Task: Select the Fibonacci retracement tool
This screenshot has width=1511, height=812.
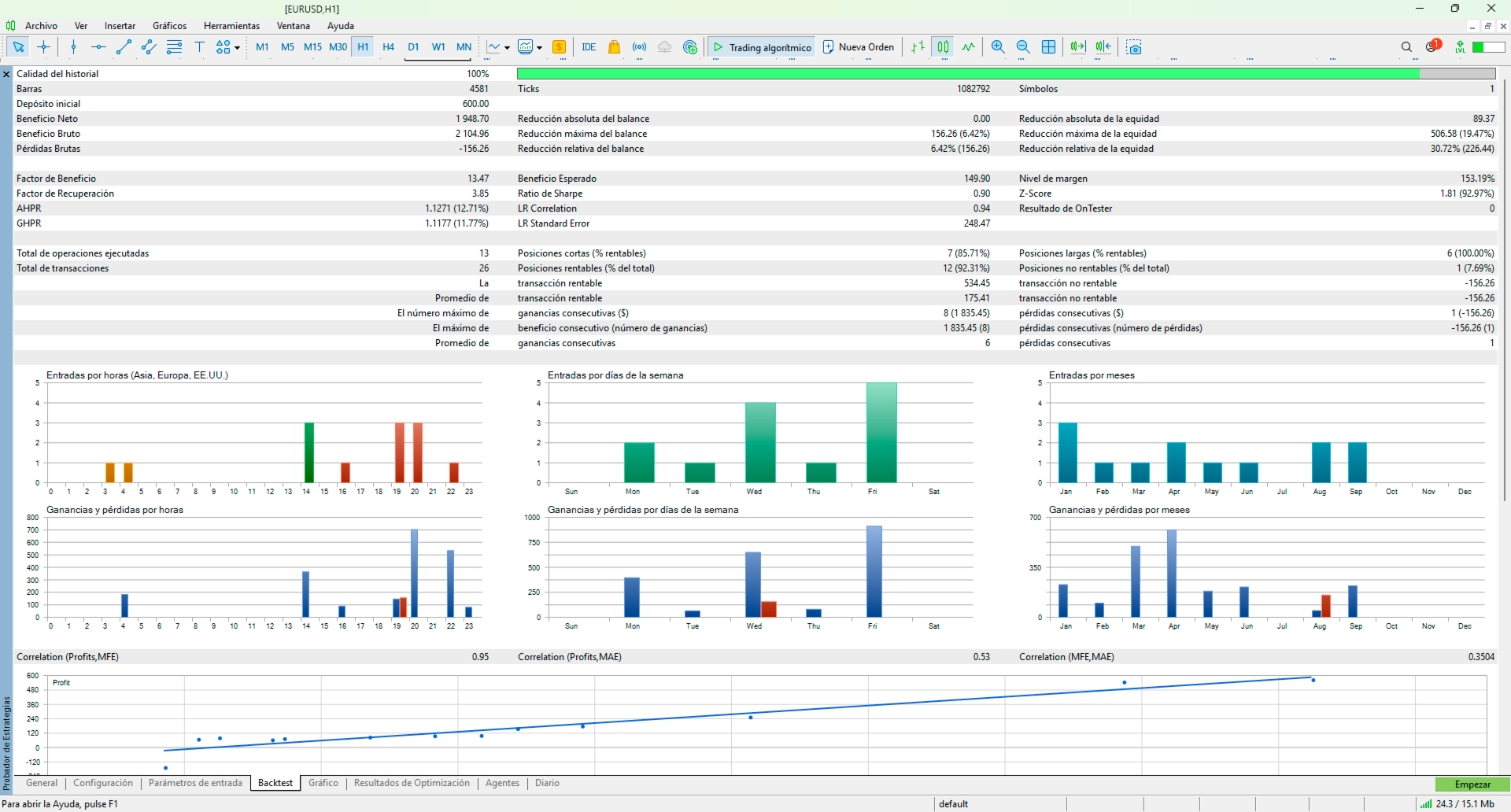Action: 174,47
